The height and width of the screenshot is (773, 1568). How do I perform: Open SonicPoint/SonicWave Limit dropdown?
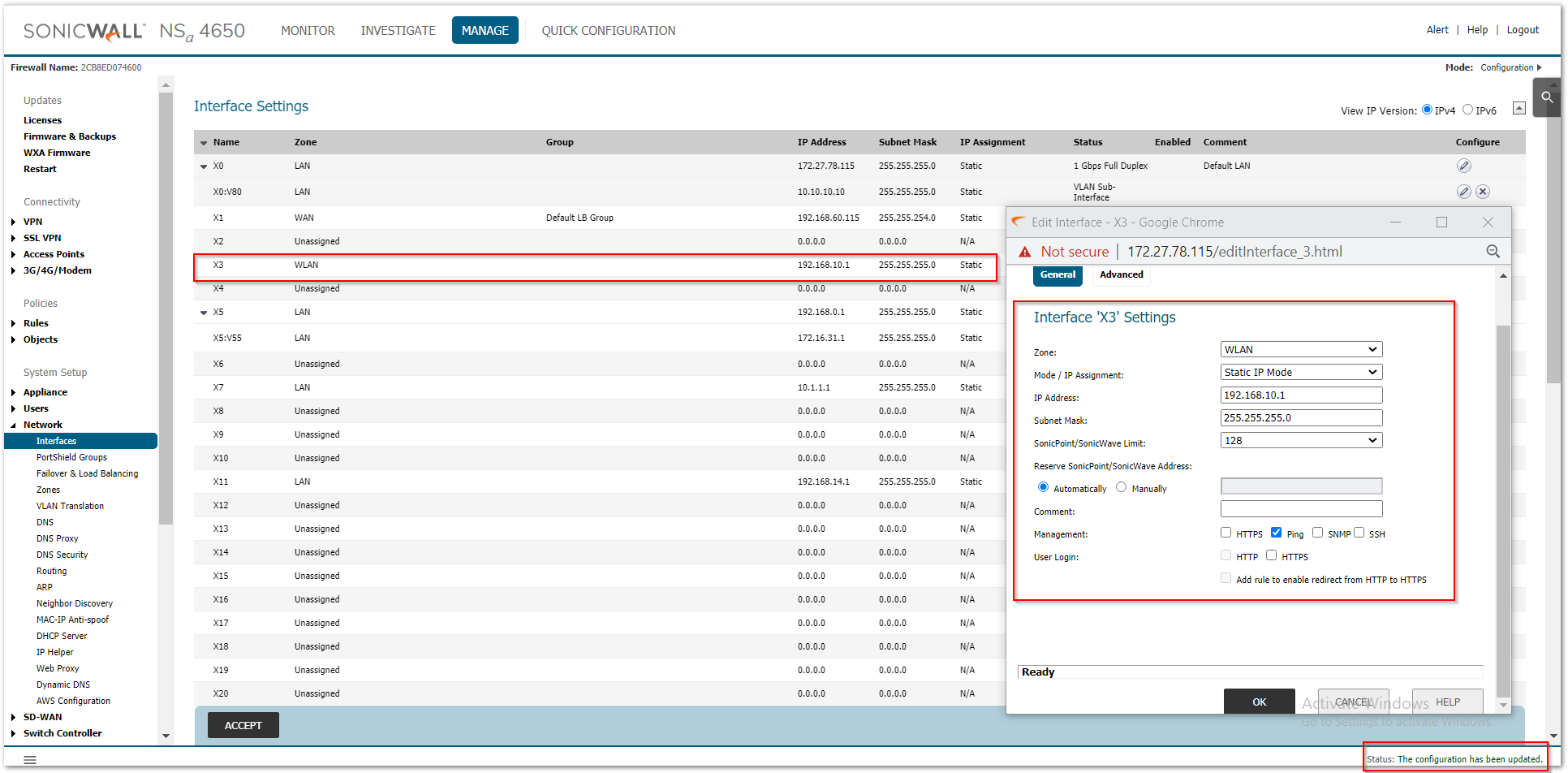coord(1301,440)
